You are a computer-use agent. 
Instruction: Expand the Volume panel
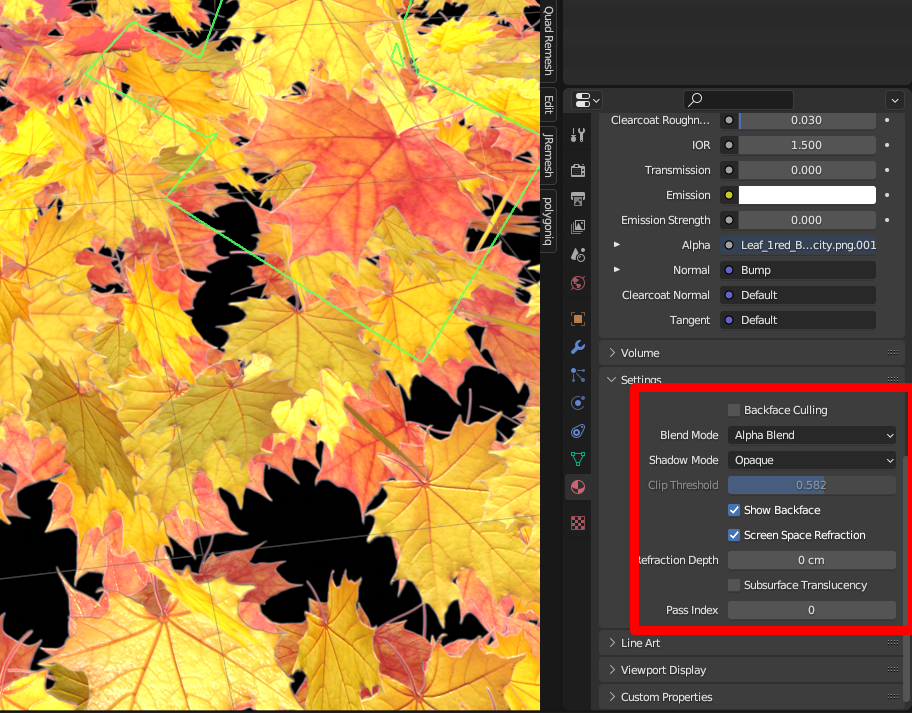640,353
